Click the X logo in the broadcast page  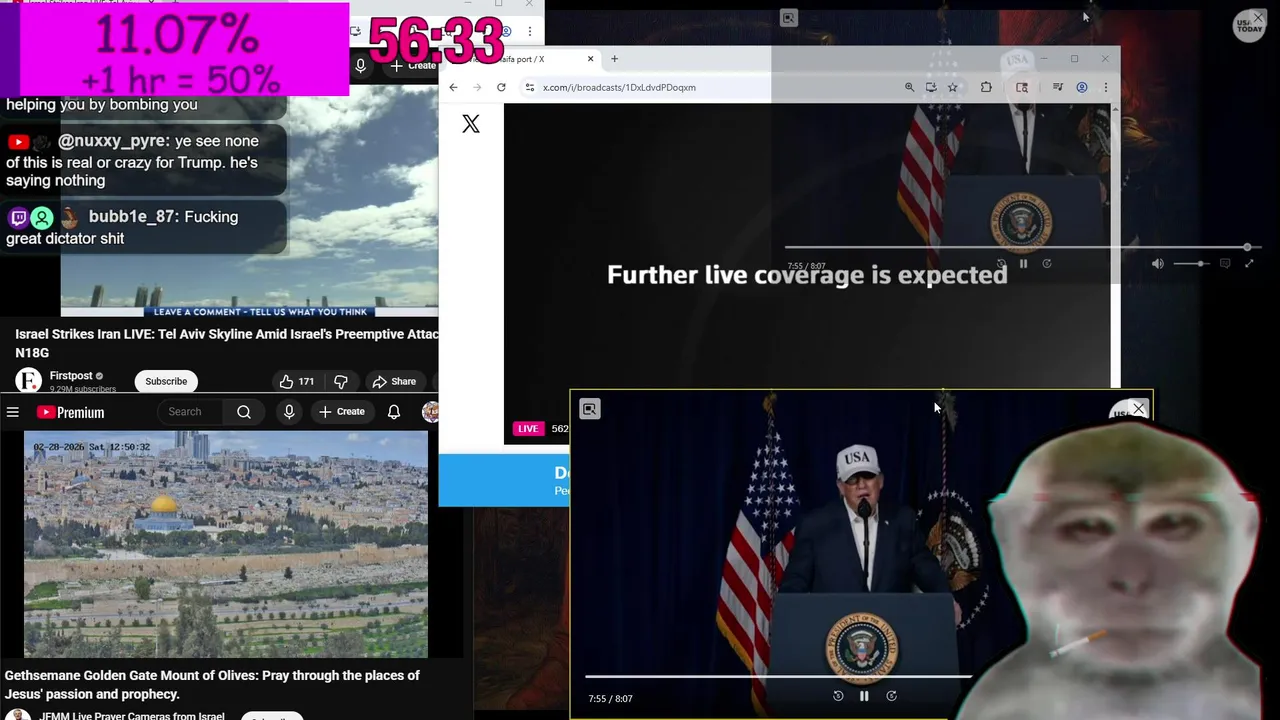[x=471, y=124]
